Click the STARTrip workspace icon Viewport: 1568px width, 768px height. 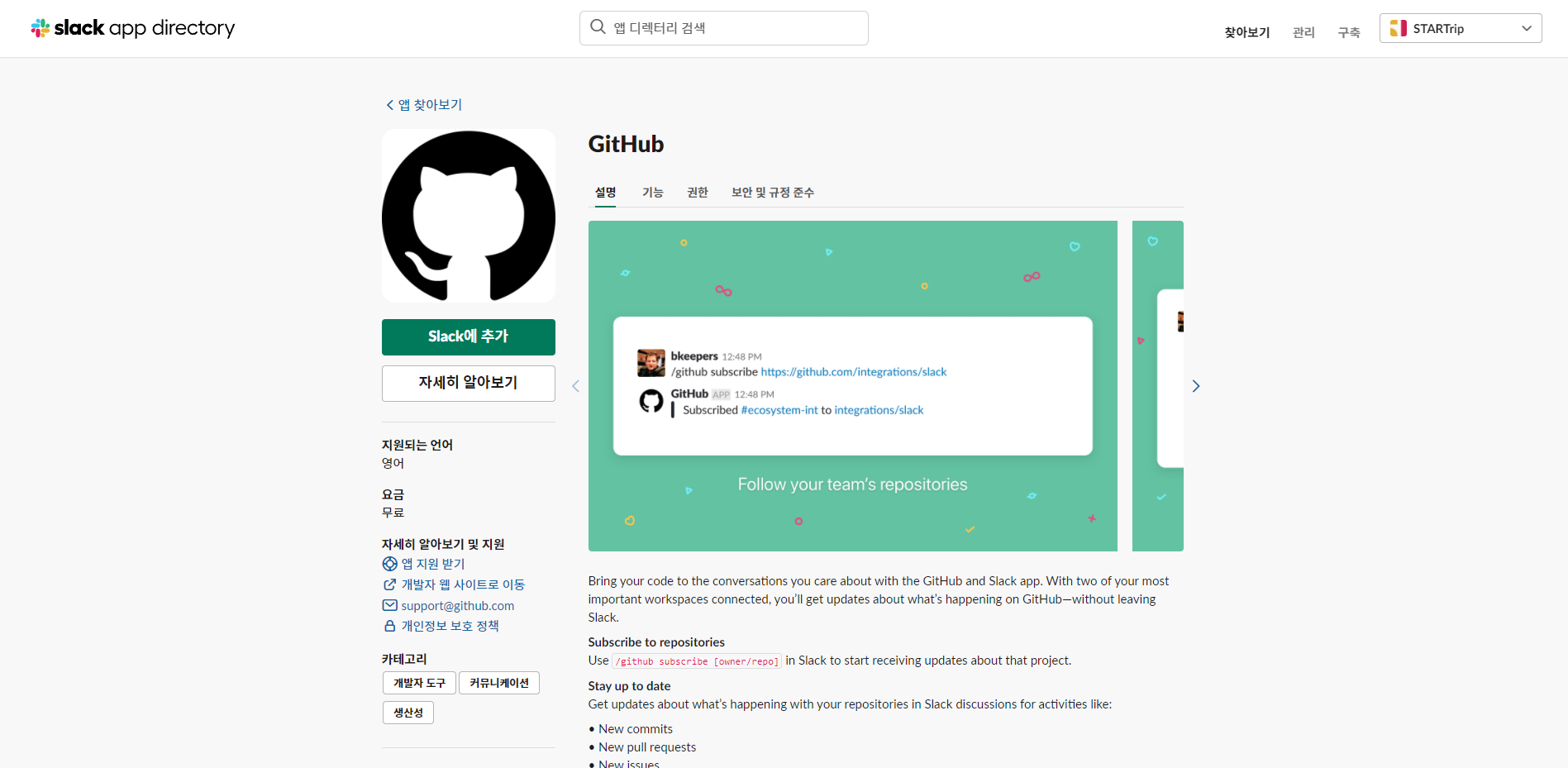click(x=1399, y=28)
